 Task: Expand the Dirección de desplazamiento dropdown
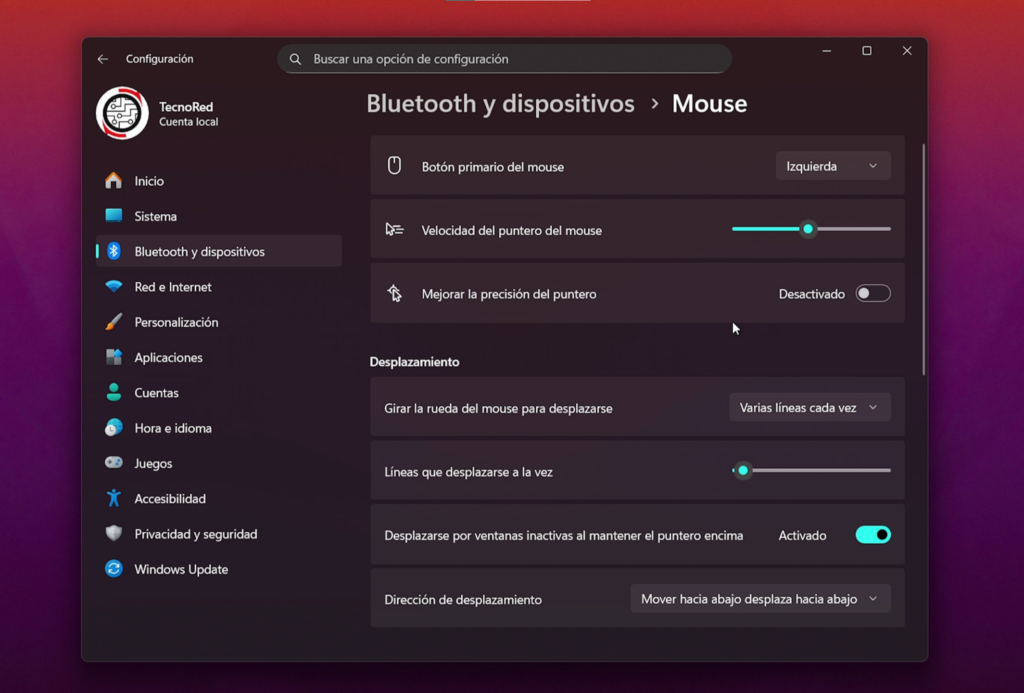[760, 598]
